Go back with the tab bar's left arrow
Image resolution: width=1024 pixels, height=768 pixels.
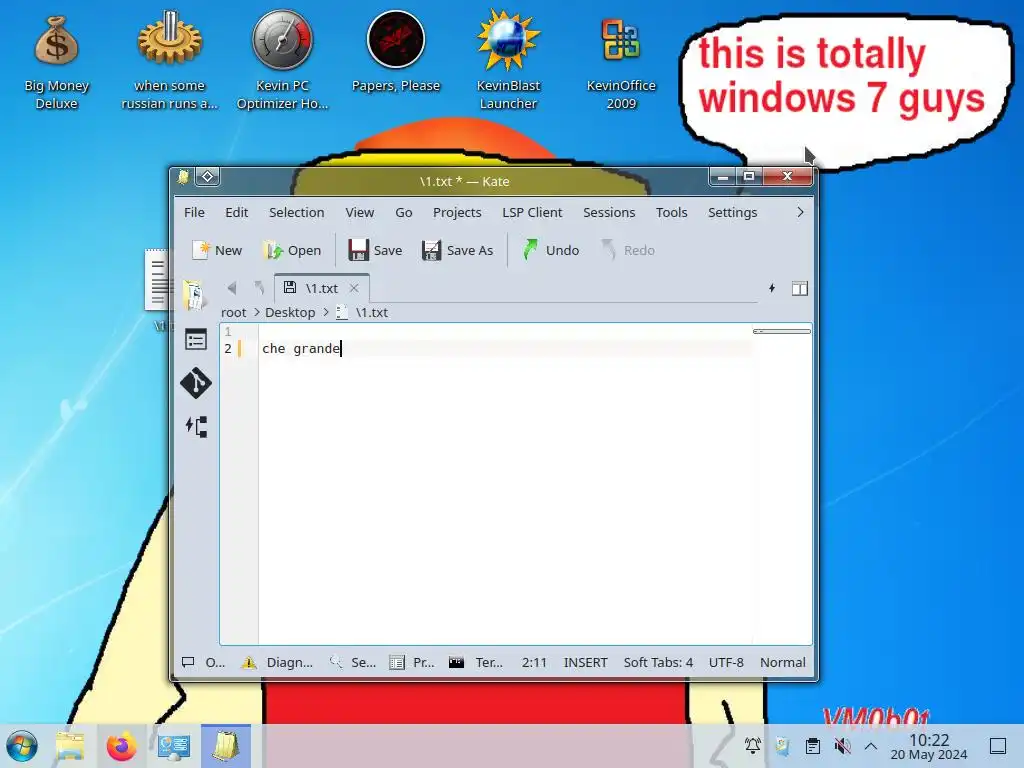tap(231, 288)
